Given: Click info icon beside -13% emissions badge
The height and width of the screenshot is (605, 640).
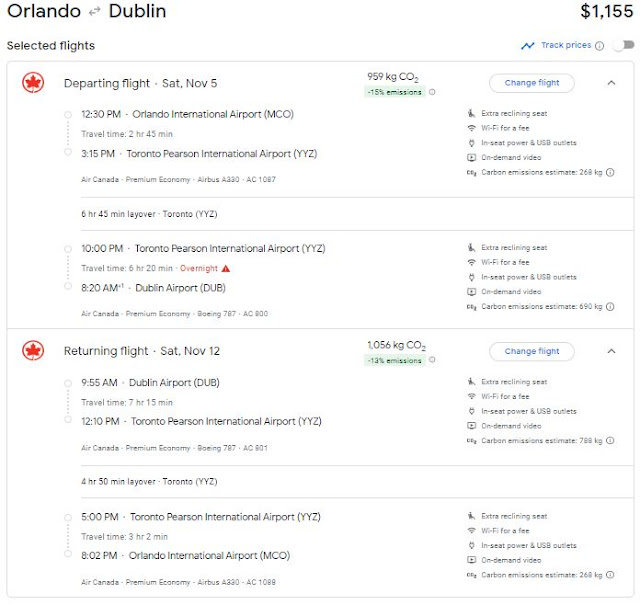Looking at the screenshot, I should pyautogui.click(x=432, y=360).
